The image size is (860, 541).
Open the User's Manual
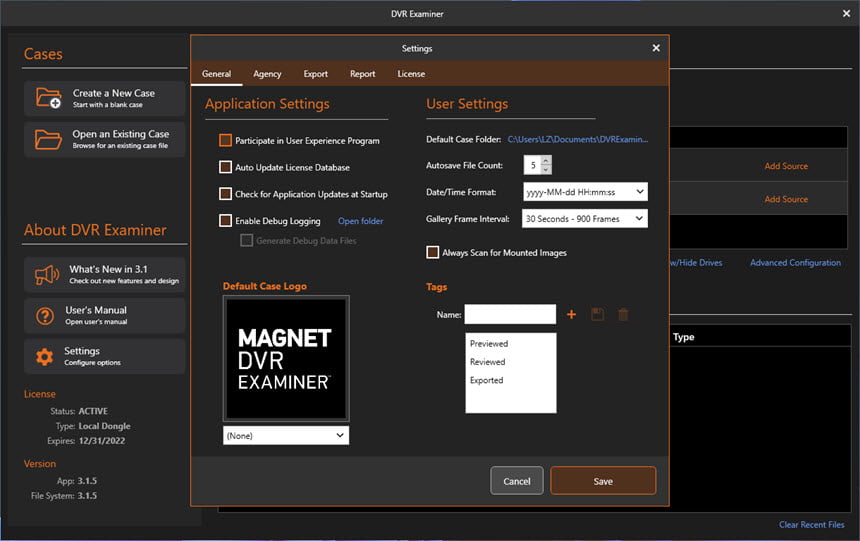click(x=104, y=315)
